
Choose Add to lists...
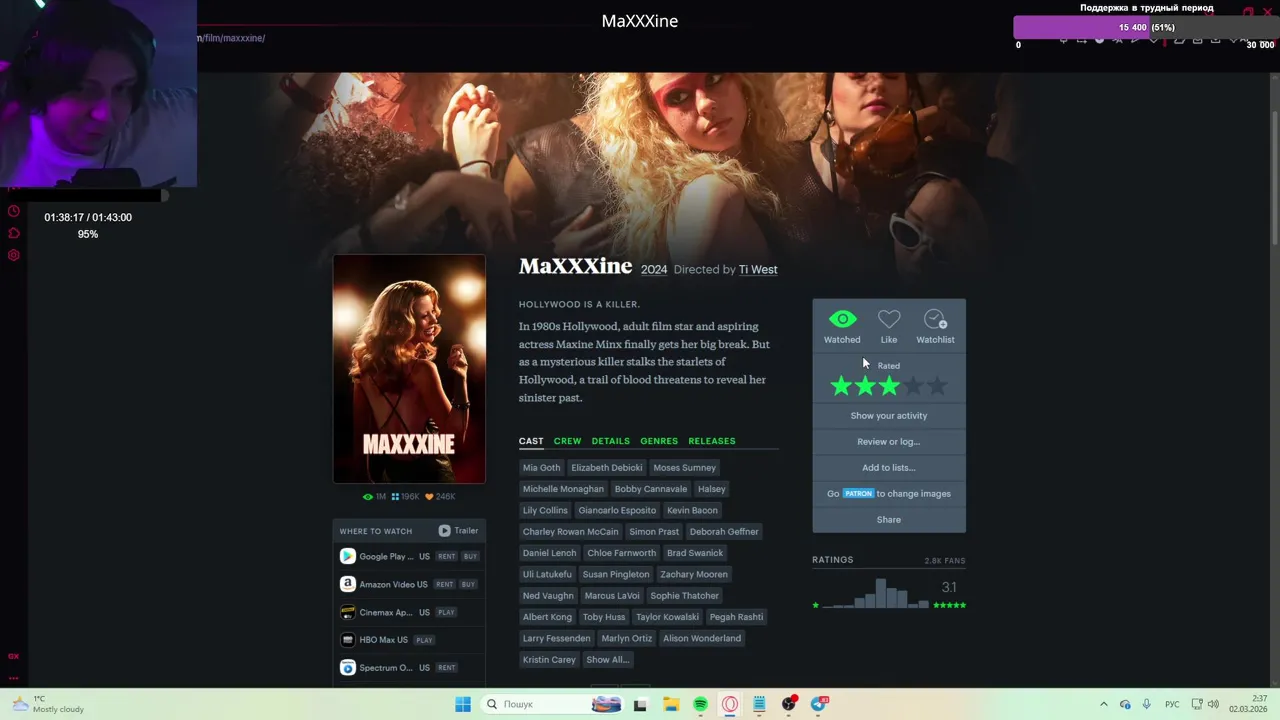[889, 468]
